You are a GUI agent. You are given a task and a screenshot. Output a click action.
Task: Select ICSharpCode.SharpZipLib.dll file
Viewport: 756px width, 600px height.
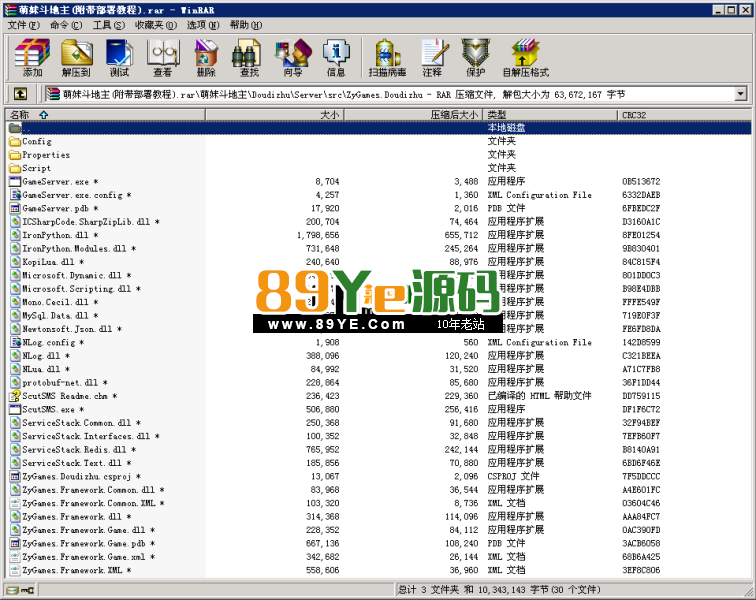point(378,222)
